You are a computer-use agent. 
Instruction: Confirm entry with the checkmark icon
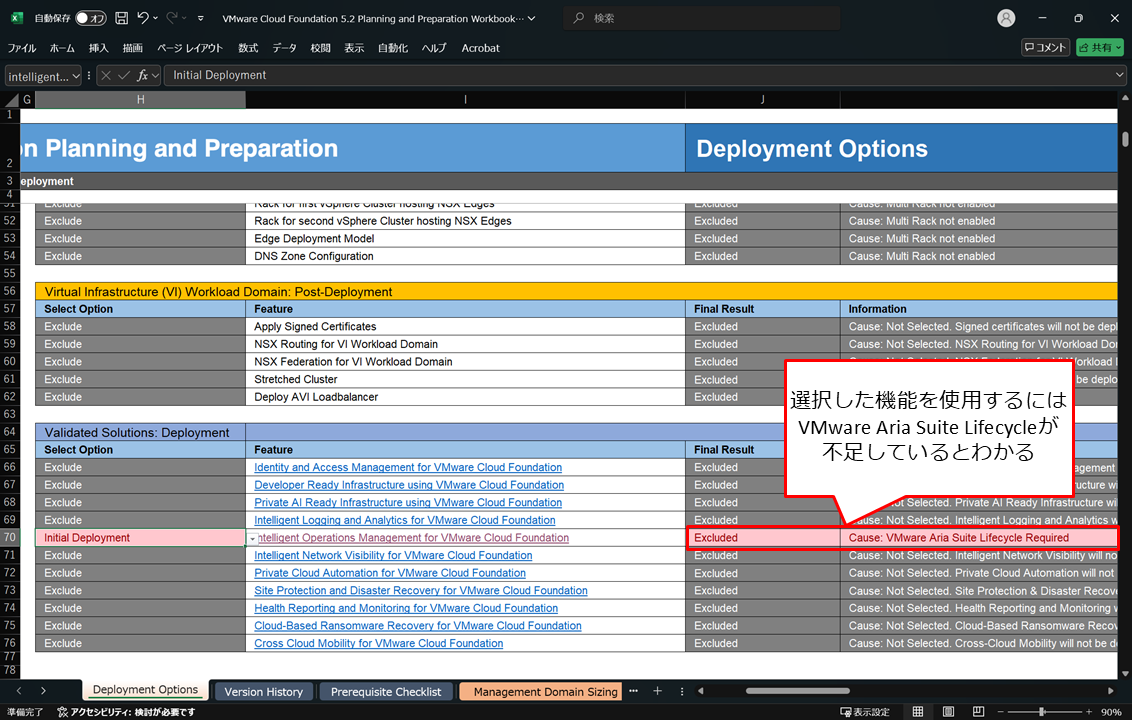pos(123,75)
